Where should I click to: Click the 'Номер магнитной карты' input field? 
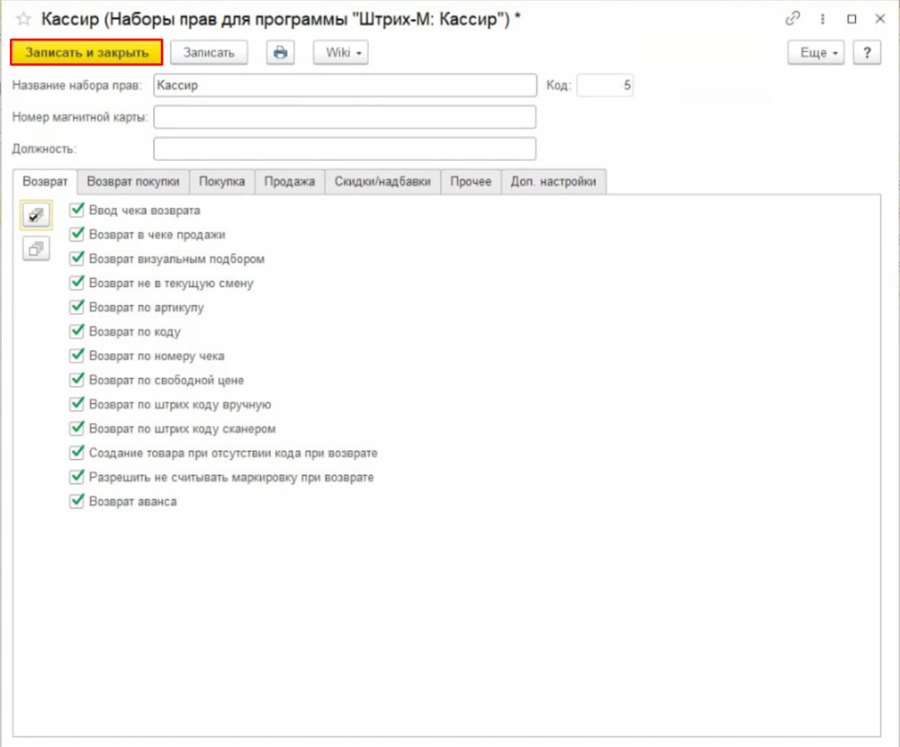[345, 117]
